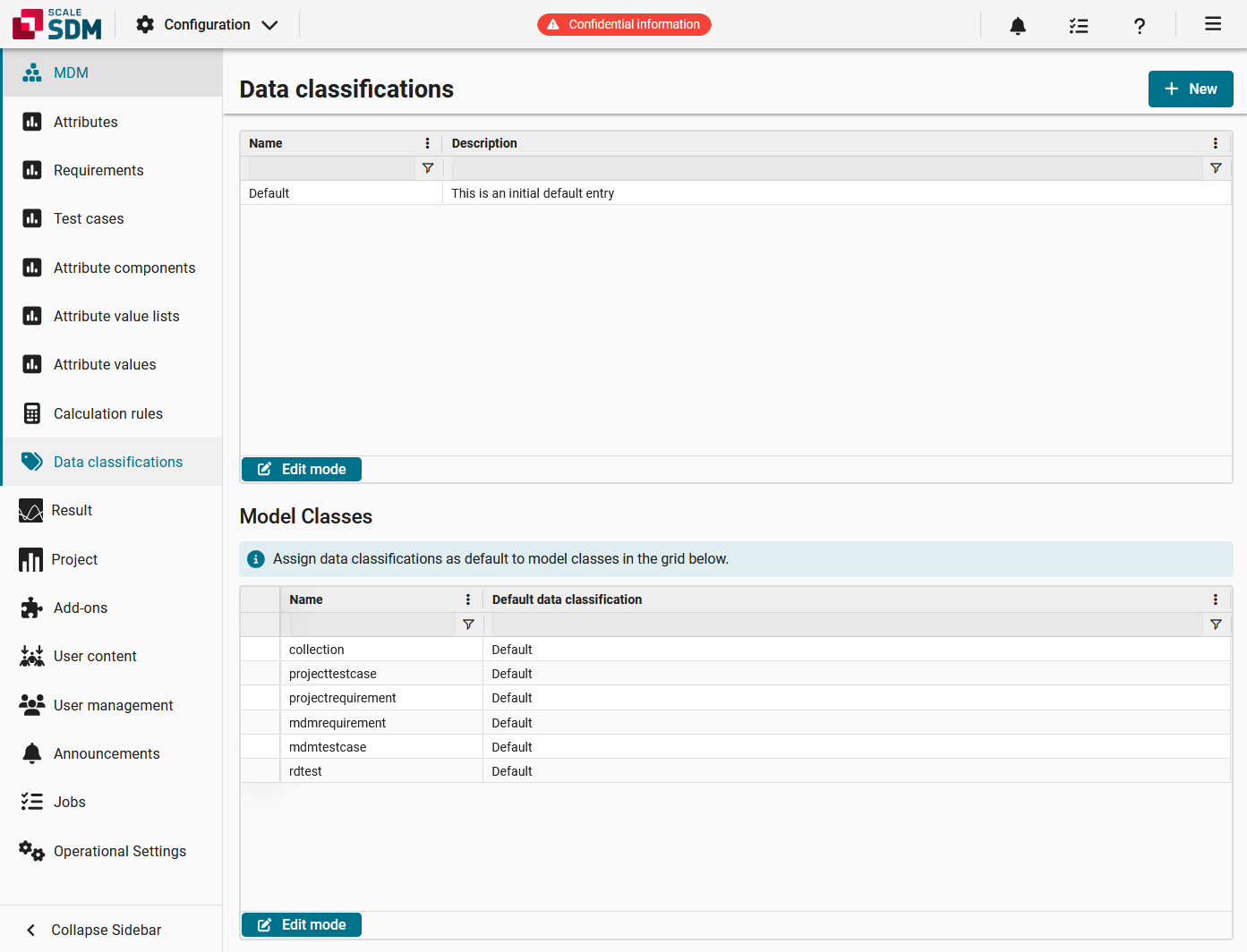
Task: Open Project section in sidebar
Action: tap(111, 559)
